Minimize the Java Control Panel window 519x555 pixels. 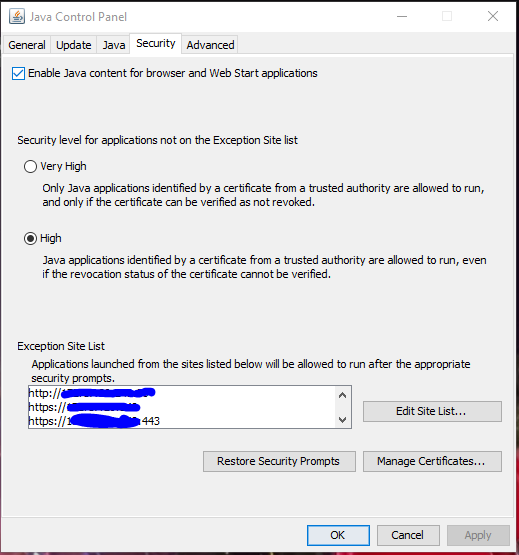pos(402,16)
